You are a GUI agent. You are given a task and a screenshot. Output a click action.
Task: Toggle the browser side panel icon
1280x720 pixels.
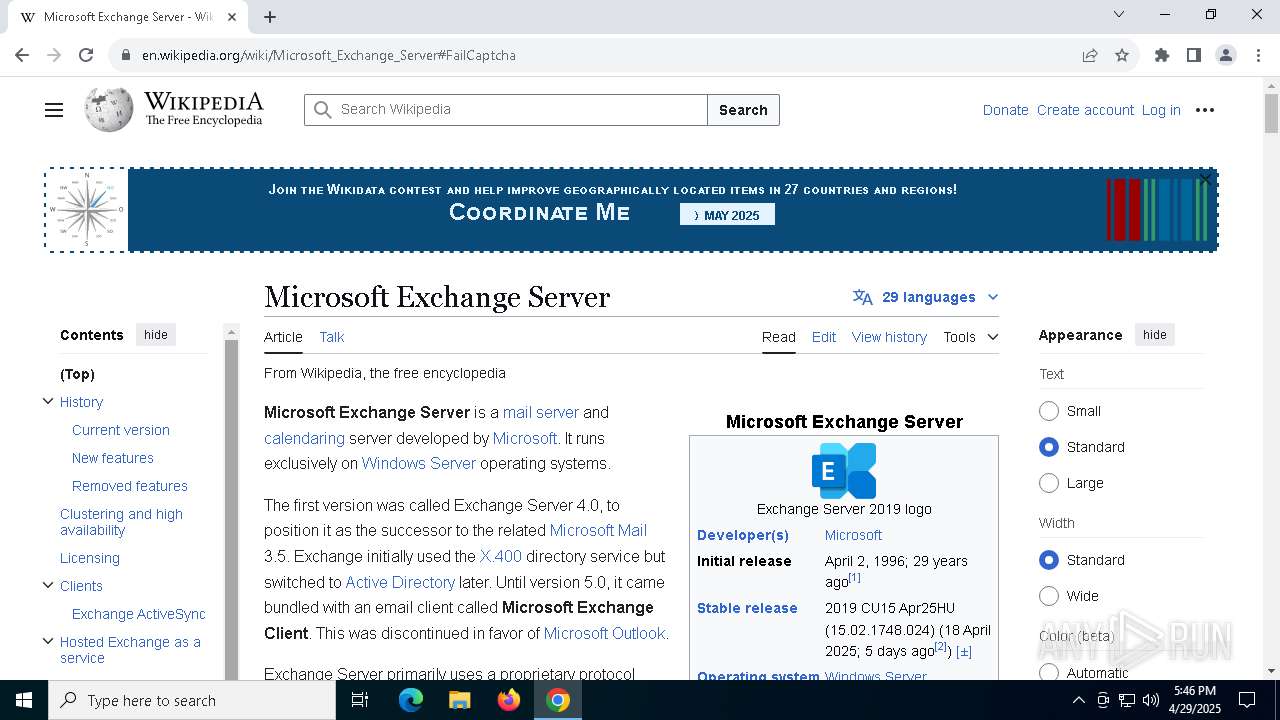pos(1194,55)
